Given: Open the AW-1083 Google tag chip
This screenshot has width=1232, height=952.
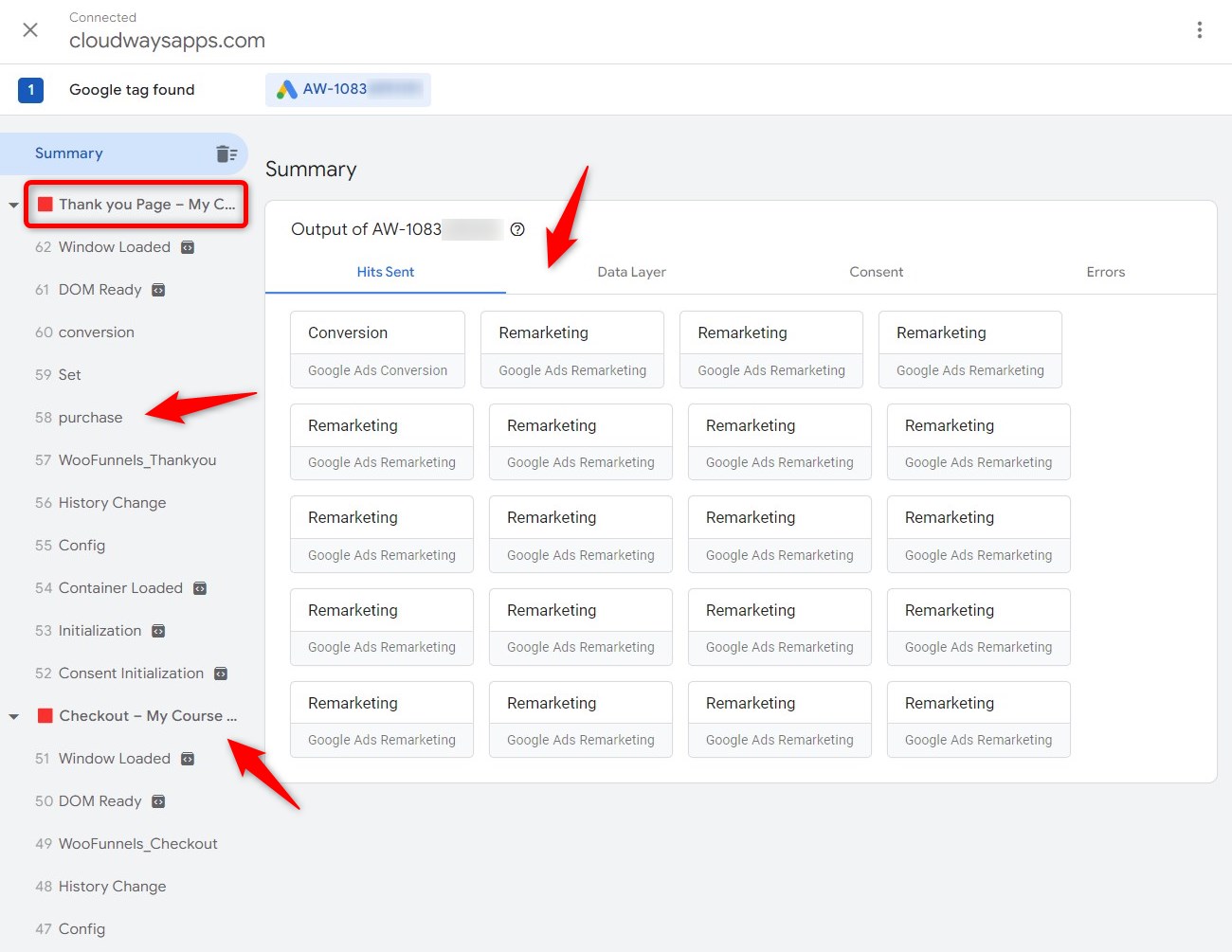Looking at the screenshot, I should coord(348,89).
